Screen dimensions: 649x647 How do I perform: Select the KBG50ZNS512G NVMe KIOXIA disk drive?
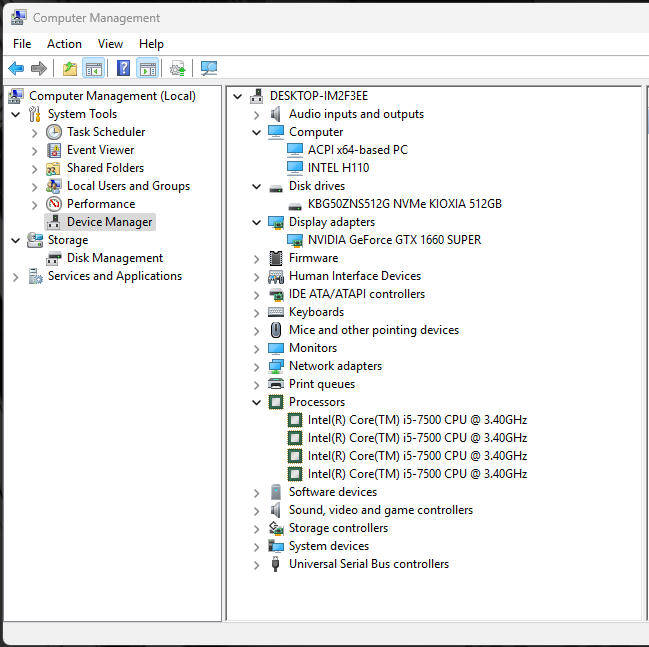click(x=404, y=204)
